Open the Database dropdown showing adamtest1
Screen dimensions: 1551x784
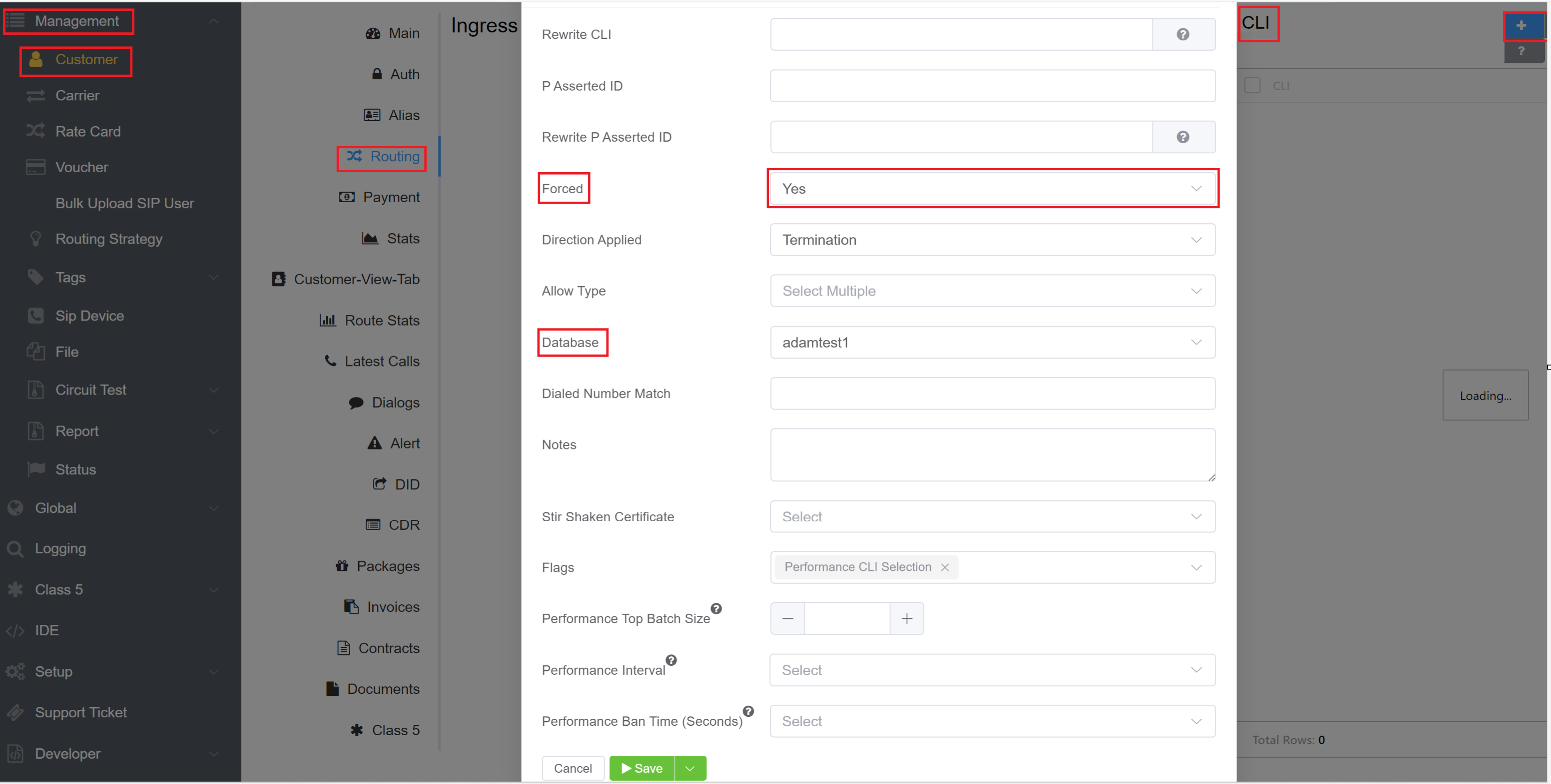991,343
